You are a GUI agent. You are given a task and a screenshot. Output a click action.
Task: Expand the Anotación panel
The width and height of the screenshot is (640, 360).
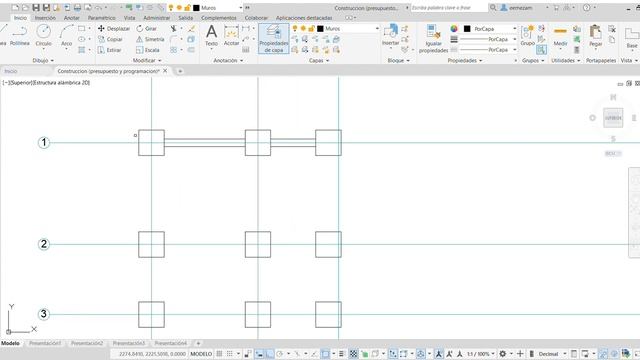[x=228, y=60]
